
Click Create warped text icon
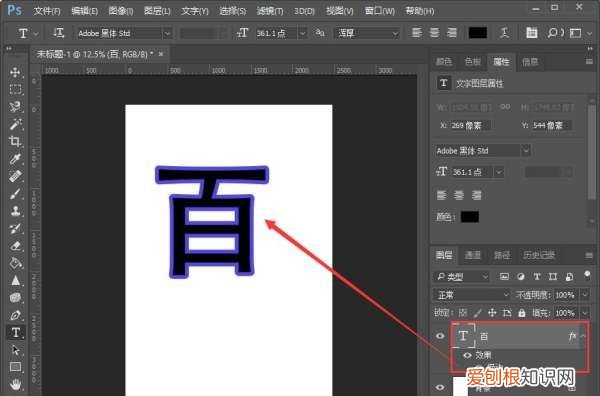tap(505, 33)
